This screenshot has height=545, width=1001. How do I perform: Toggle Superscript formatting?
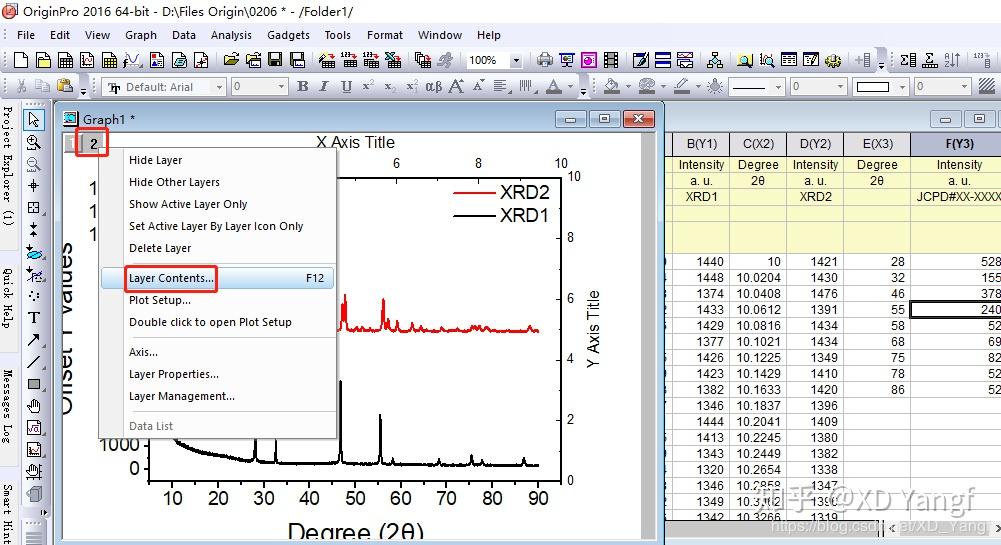[368, 86]
